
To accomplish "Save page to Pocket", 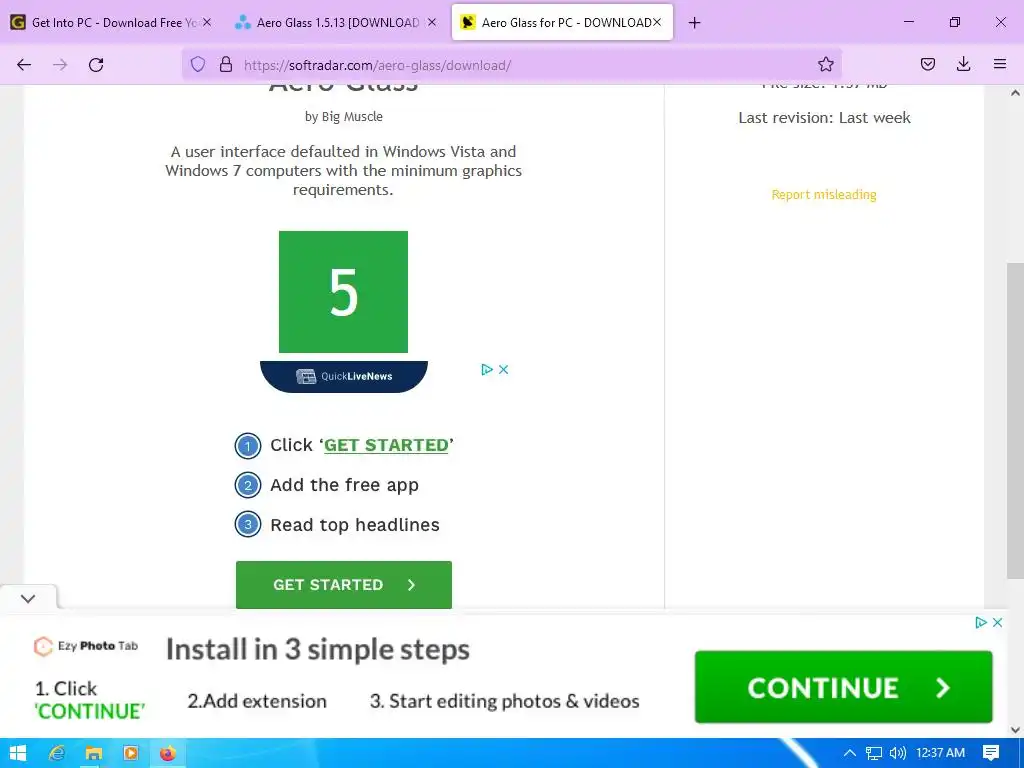I will pyautogui.click(x=928, y=64).
